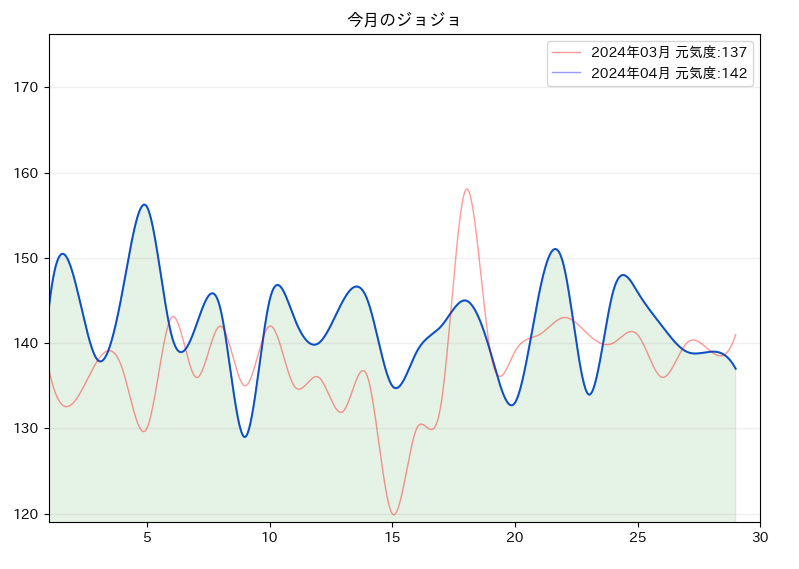Click the blue line peak near day 22
The height and width of the screenshot is (569, 799).
click(555, 249)
